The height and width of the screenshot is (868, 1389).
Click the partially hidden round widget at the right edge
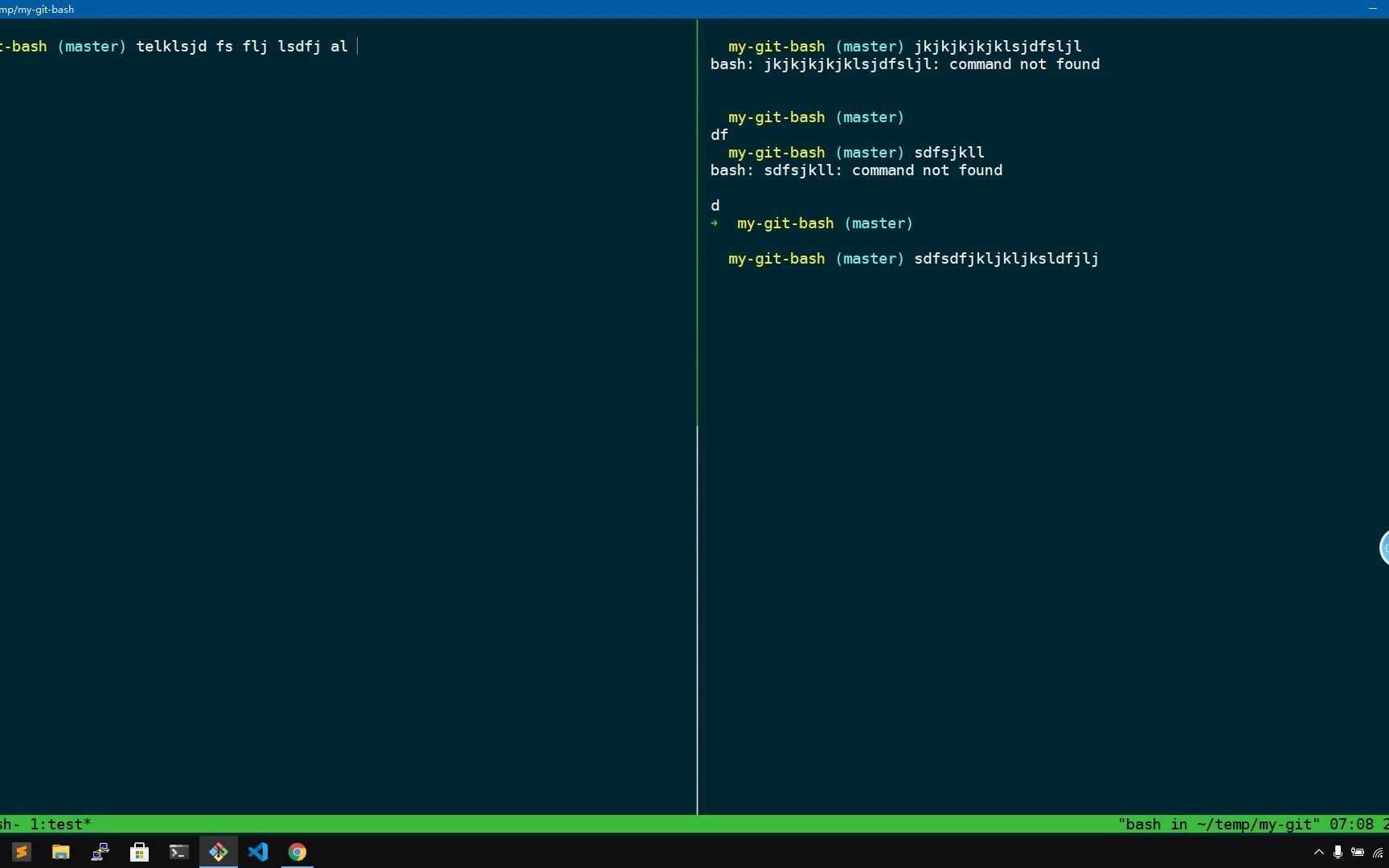1384,548
